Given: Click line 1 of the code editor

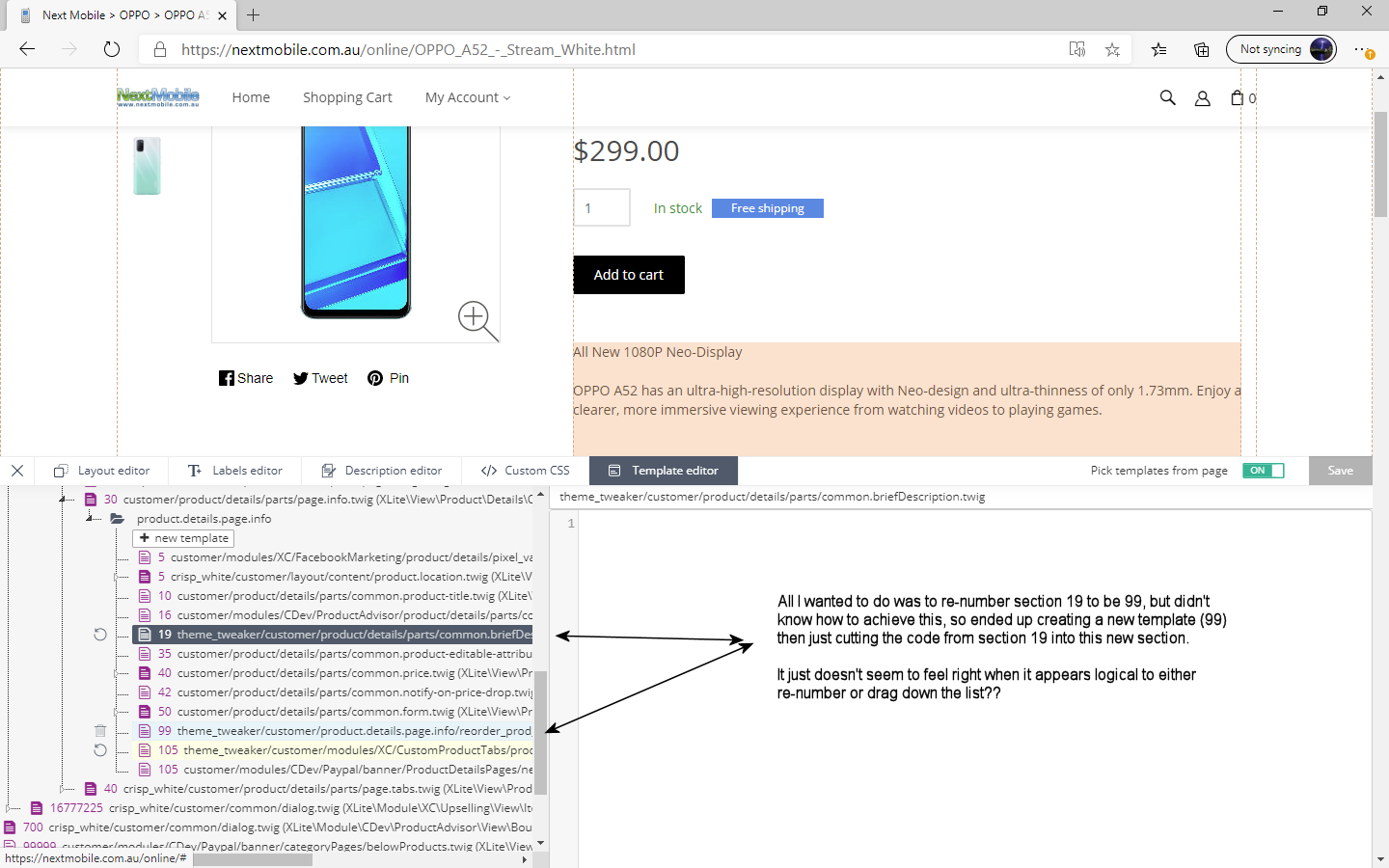Looking at the screenshot, I should [x=974, y=524].
